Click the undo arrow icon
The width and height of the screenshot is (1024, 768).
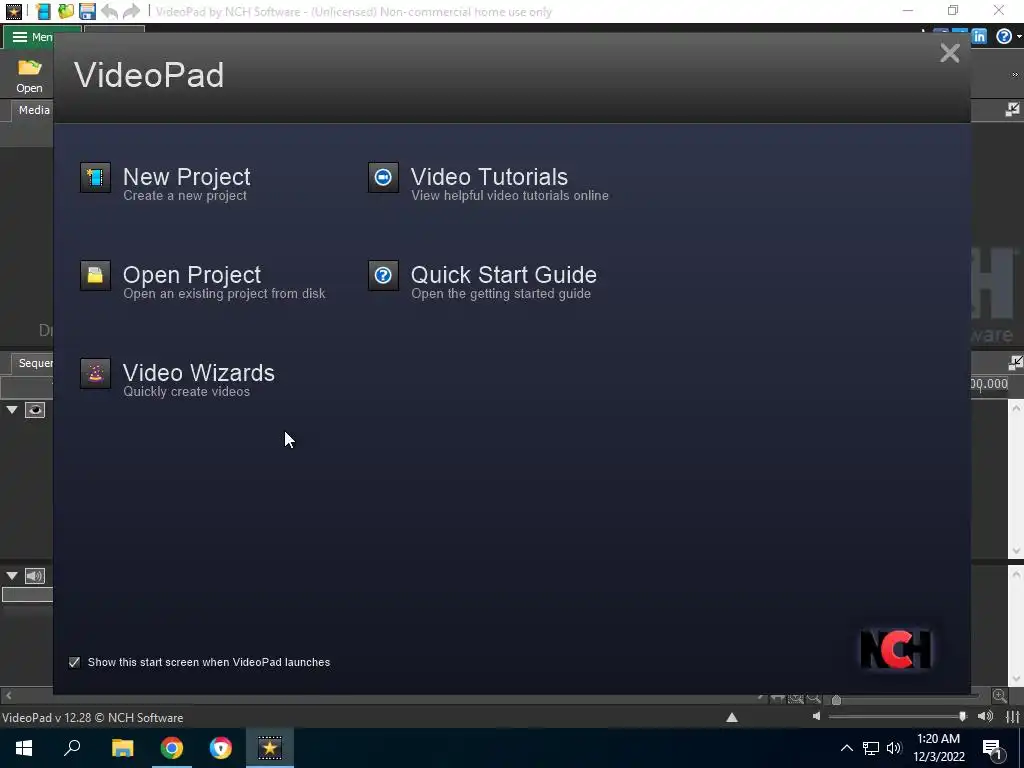(109, 11)
